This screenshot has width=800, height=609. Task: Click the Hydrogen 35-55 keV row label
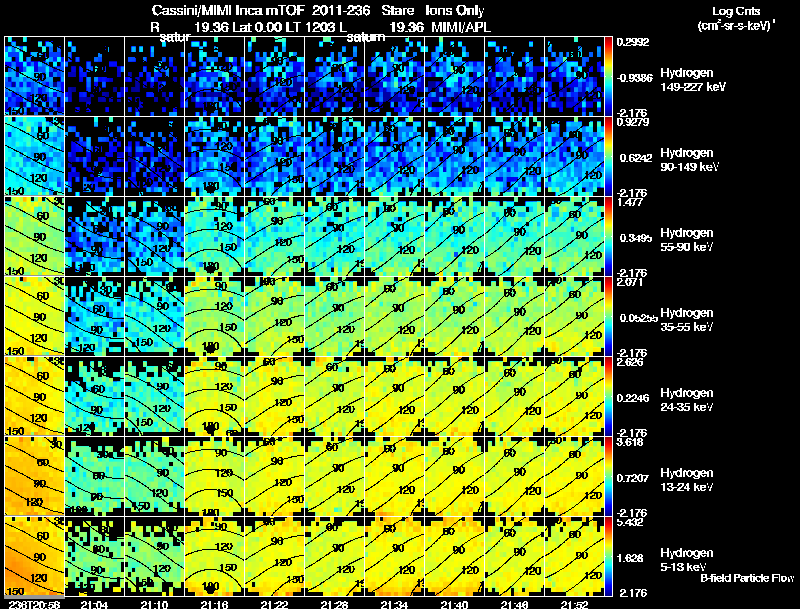coord(687,320)
